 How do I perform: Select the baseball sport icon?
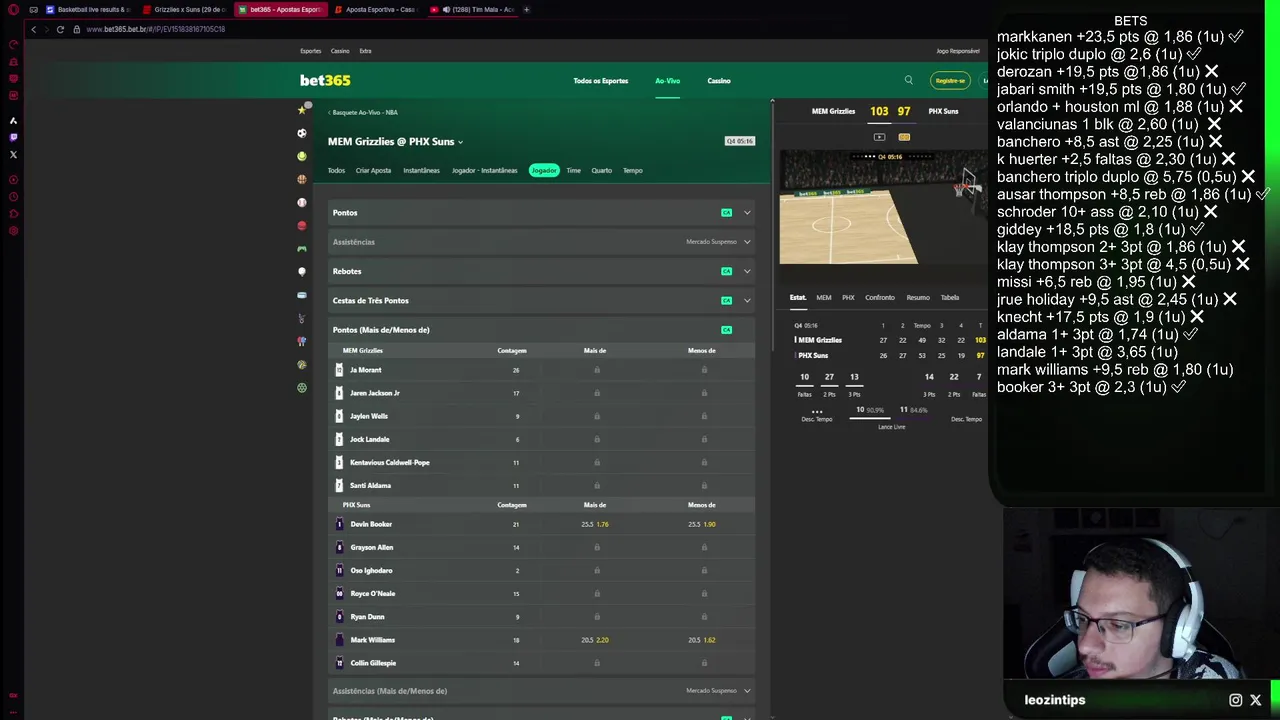(x=302, y=202)
